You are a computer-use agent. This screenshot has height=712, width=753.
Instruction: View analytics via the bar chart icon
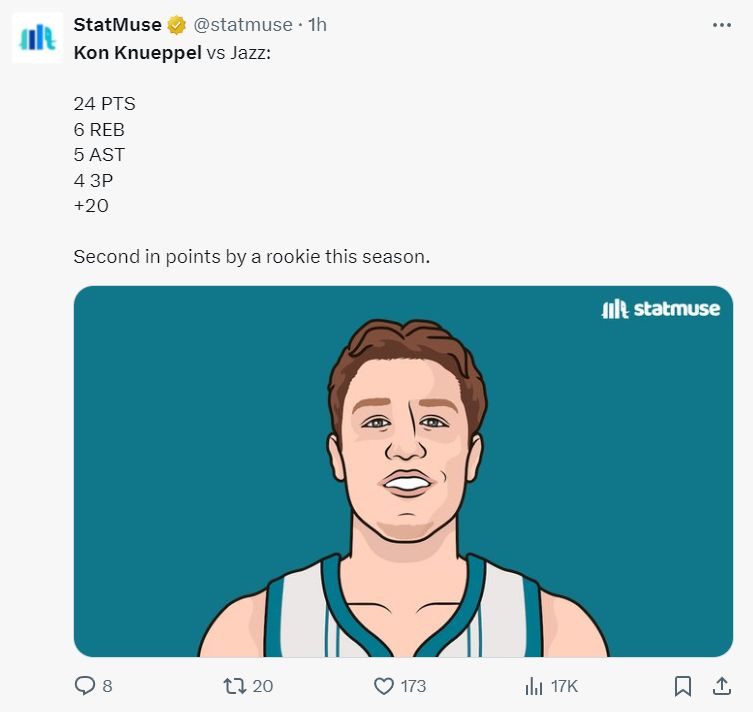click(534, 686)
